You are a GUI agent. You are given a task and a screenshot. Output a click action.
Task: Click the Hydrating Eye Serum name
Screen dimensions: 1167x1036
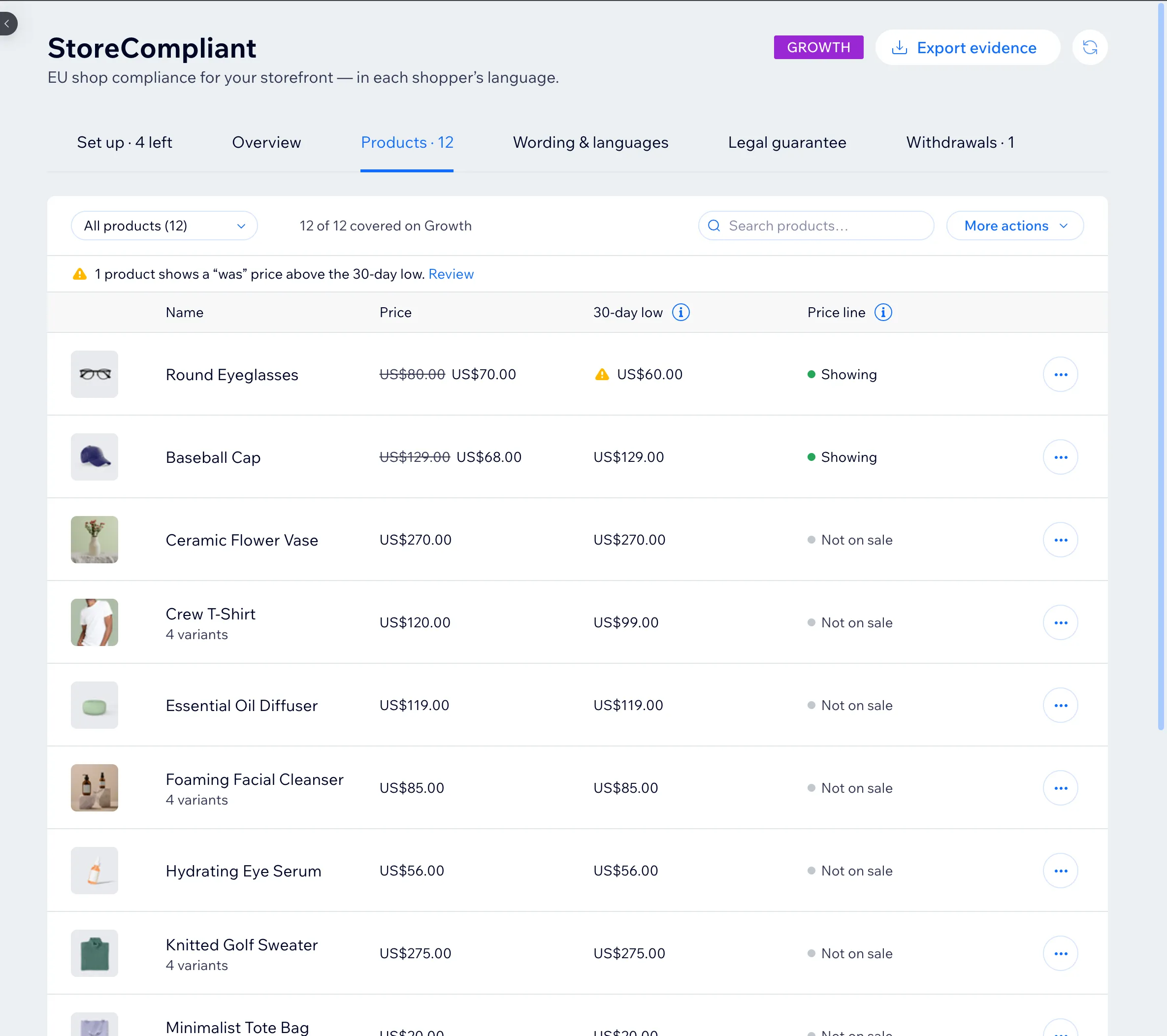point(243,871)
